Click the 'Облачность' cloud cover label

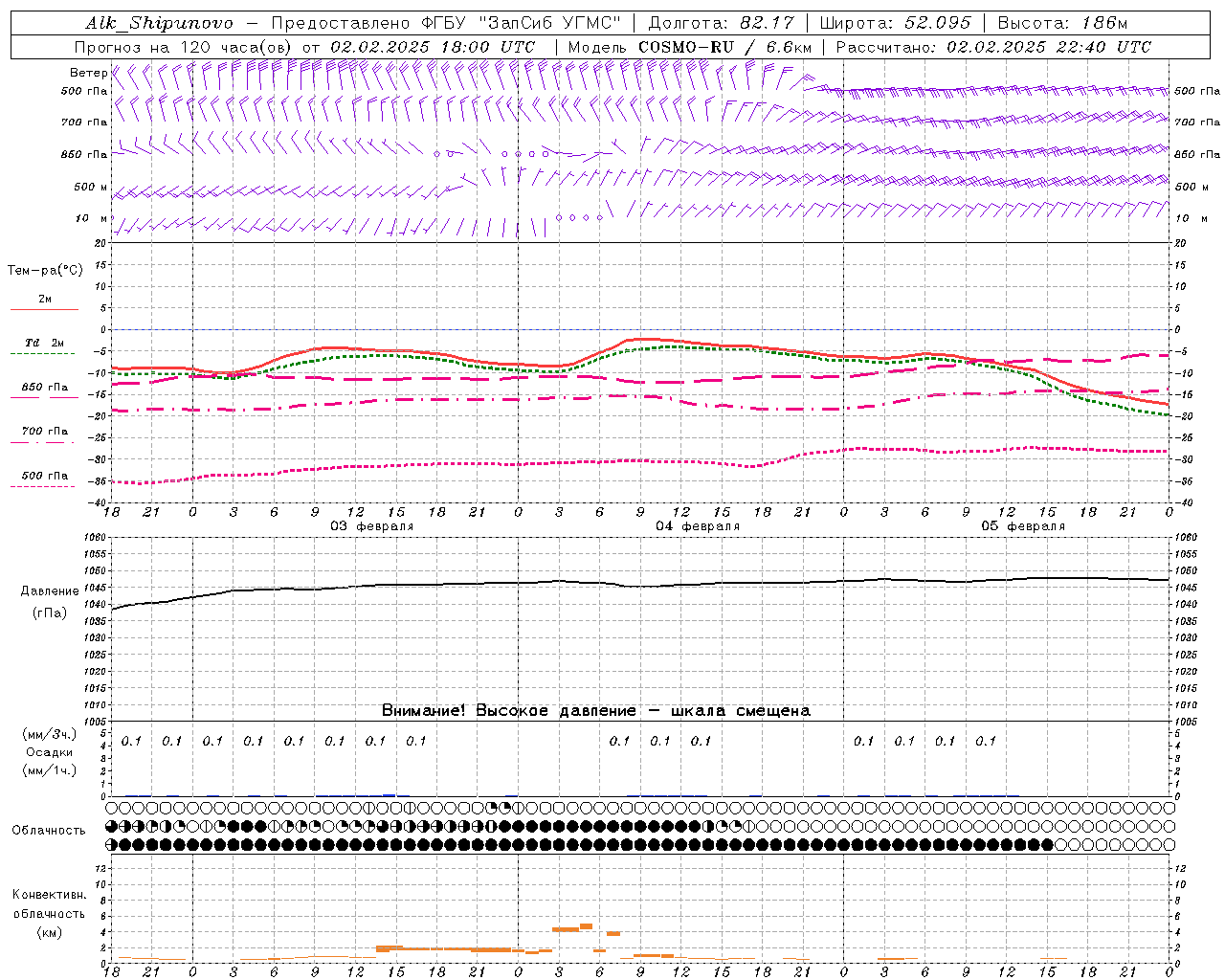coord(49,830)
